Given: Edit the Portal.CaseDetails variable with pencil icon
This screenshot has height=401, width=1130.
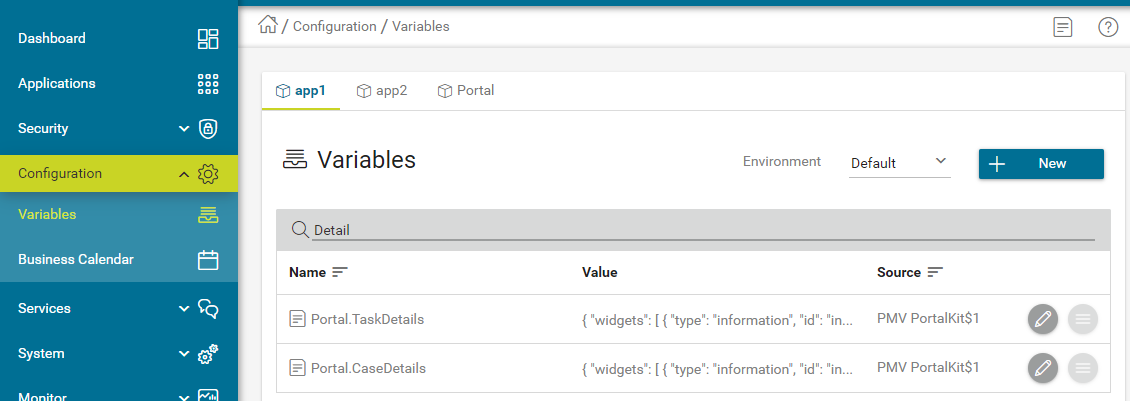Looking at the screenshot, I should (x=1042, y=368).
